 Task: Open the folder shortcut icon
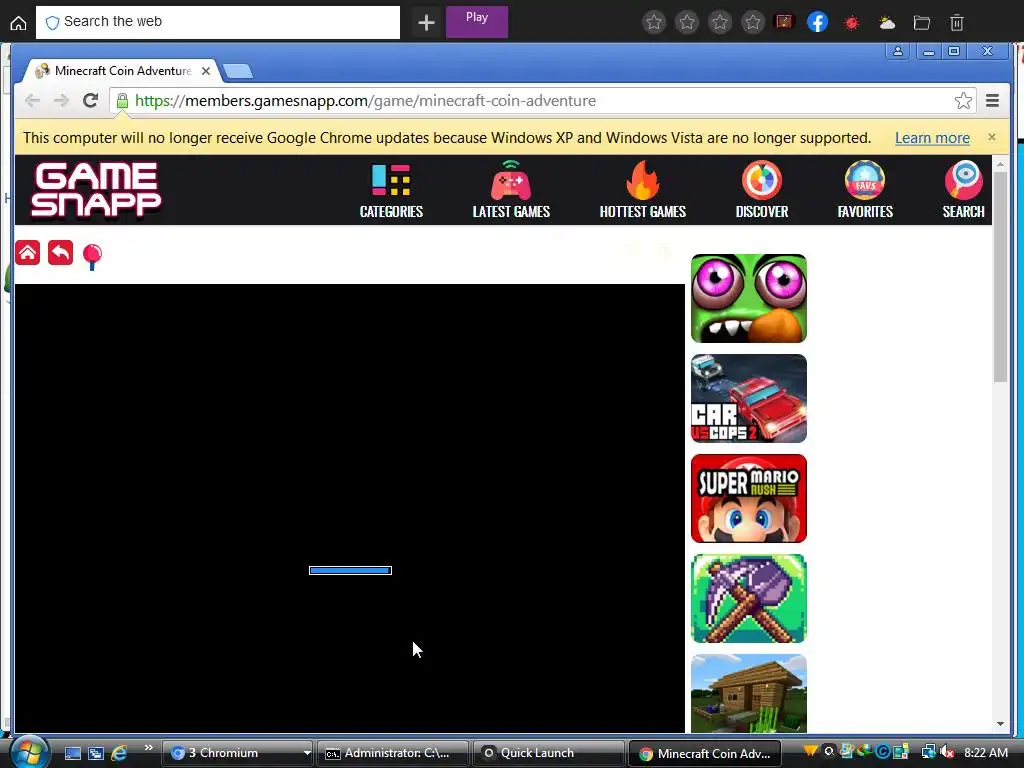[921, 23]
